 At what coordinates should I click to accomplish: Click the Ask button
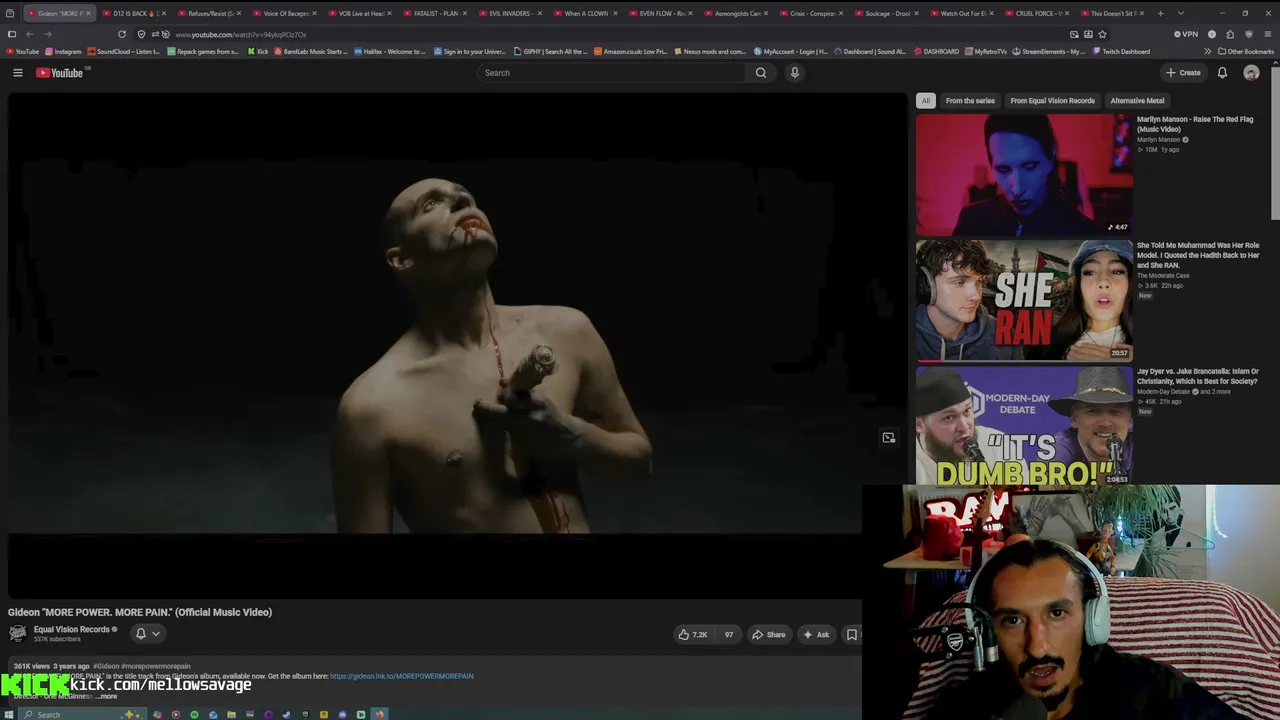[816, 634]
